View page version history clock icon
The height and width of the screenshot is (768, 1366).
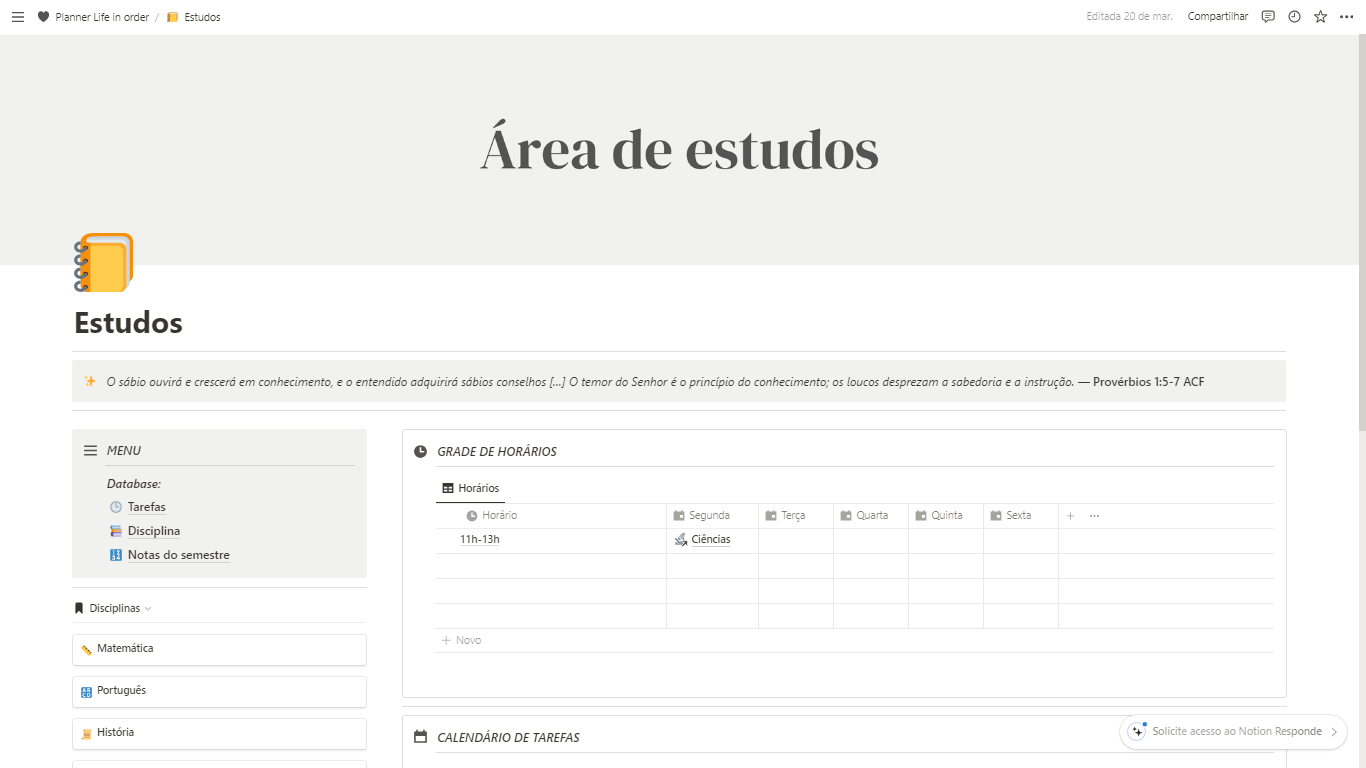tap(1294, 17)
